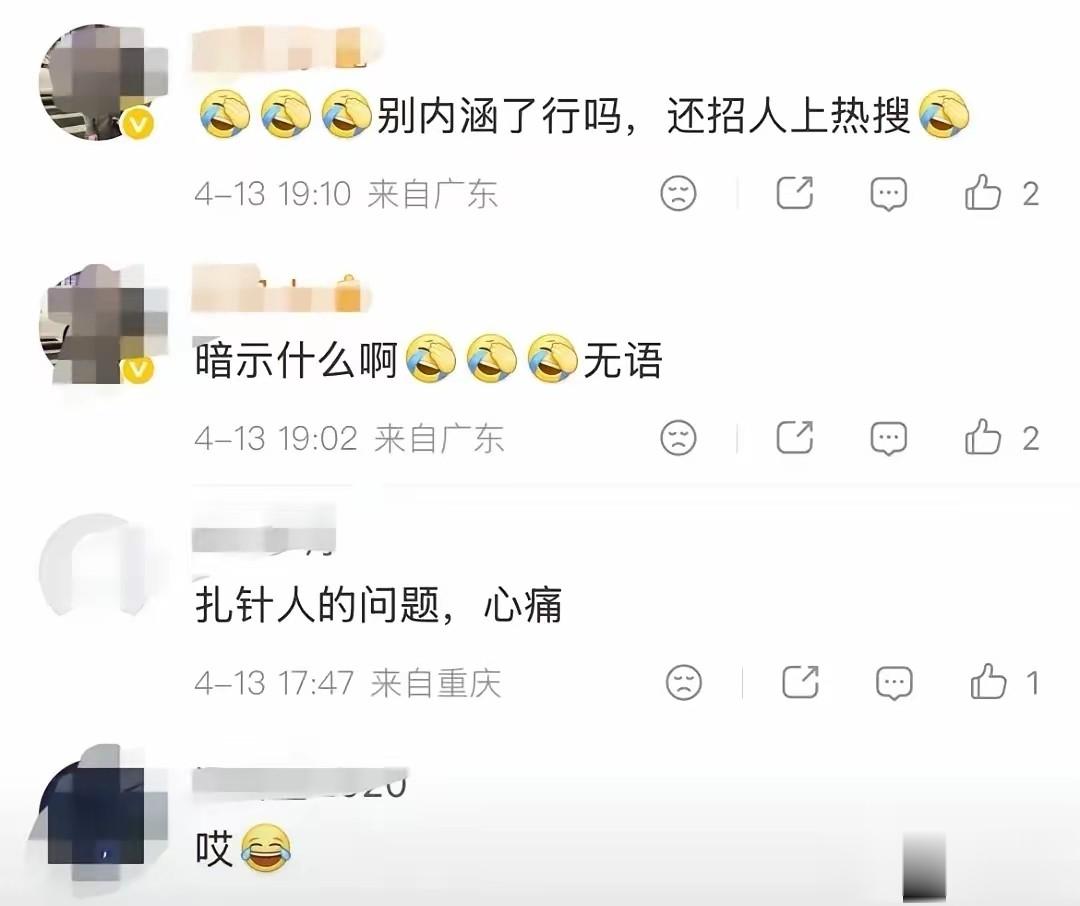
Task: Reply to the 别内涵了行吗 comment
Action: tap(889, 194)
